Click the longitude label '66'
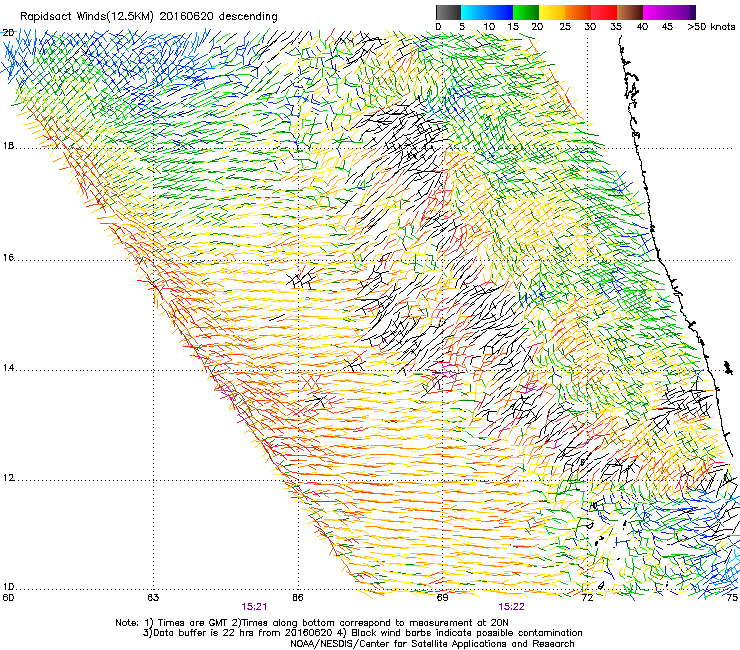The height and width of the screenshot is (650, 740). (298, 598)
